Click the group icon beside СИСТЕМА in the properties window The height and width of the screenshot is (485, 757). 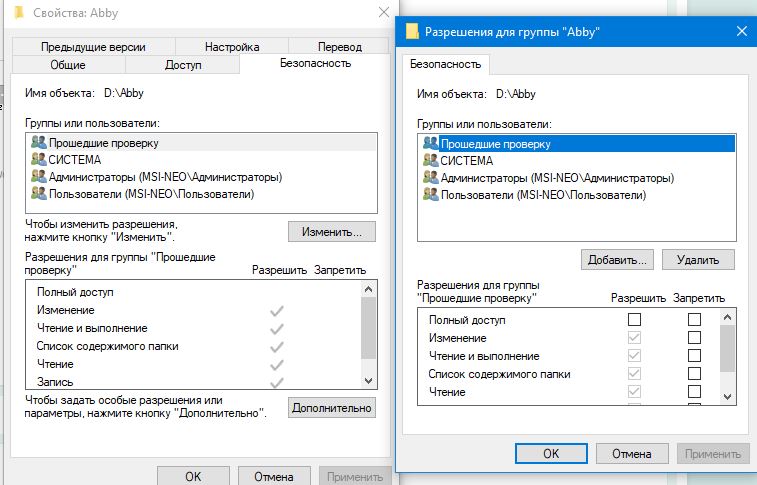39,160
